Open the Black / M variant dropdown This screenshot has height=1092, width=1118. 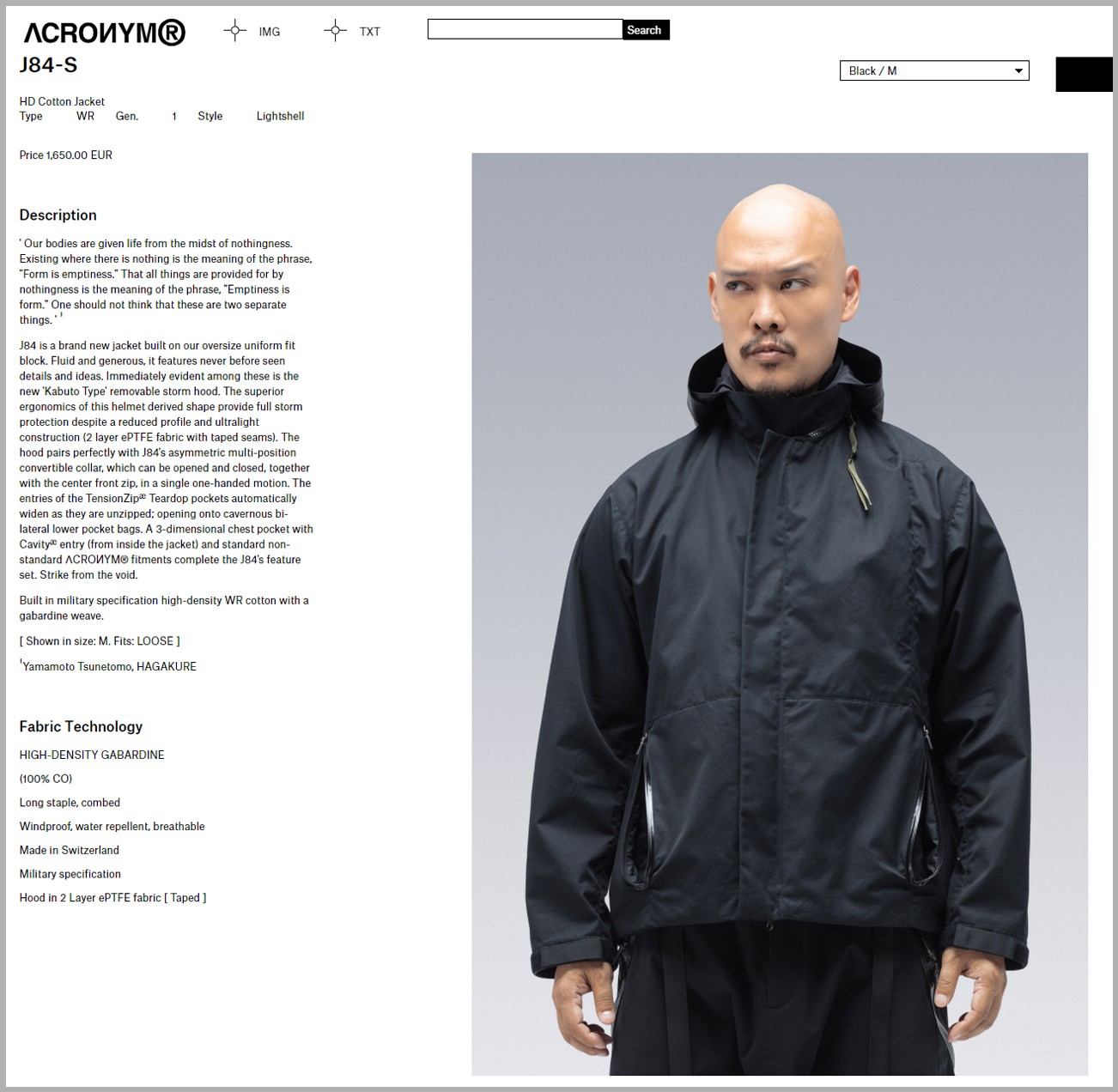[934, 70]
